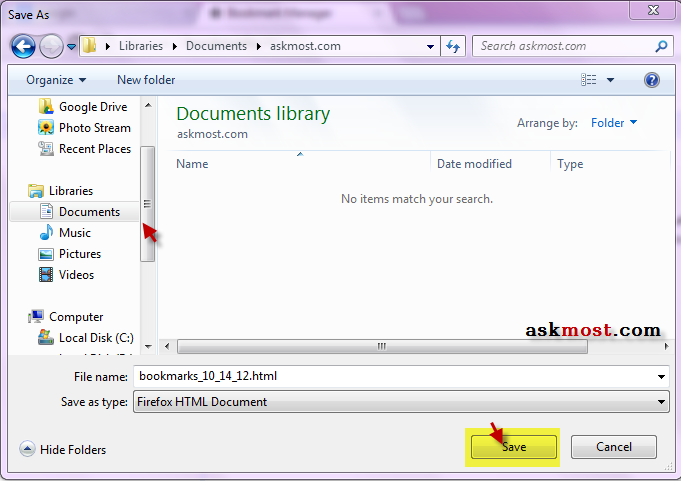This screenshot has width=681, height=481.
Task: Expand the File name history dropdown arrow
Action: tap(661, 377)
